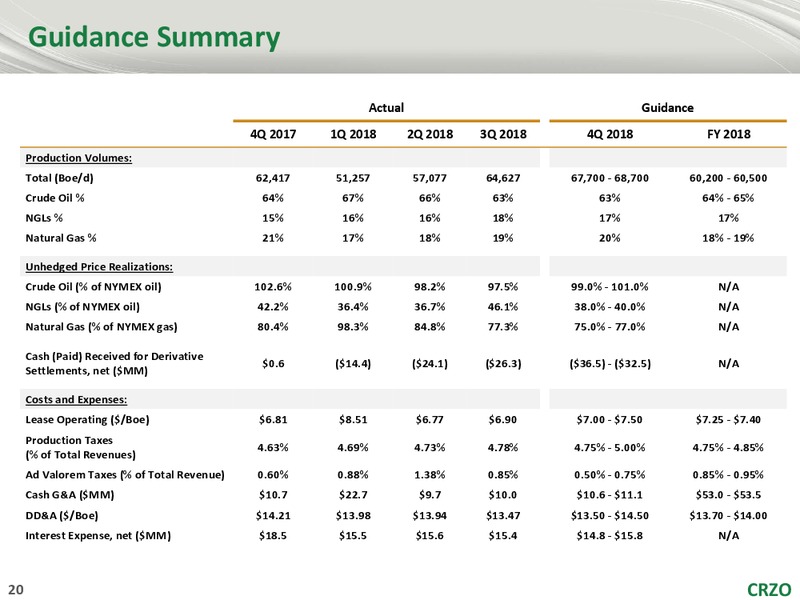Click the 99.0% - 101.0% guidance range
800x600 pixels.
tap(610, 287)
